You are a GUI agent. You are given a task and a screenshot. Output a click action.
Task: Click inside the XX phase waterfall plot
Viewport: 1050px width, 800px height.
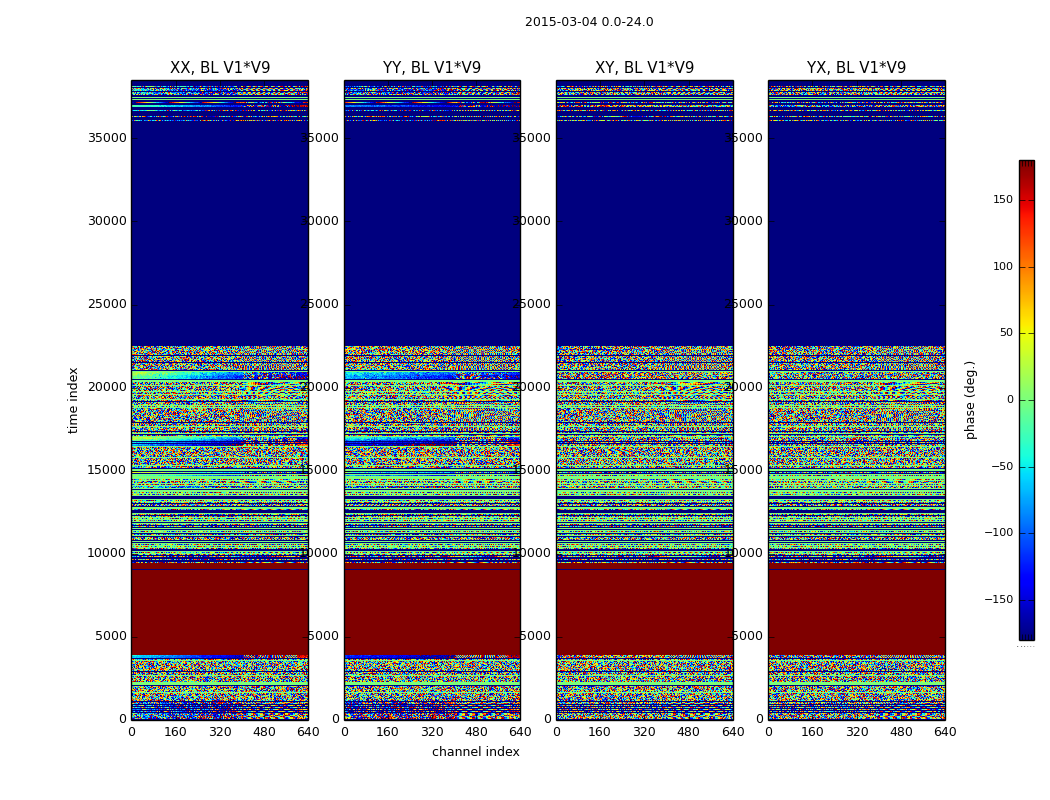coord(220,400)
